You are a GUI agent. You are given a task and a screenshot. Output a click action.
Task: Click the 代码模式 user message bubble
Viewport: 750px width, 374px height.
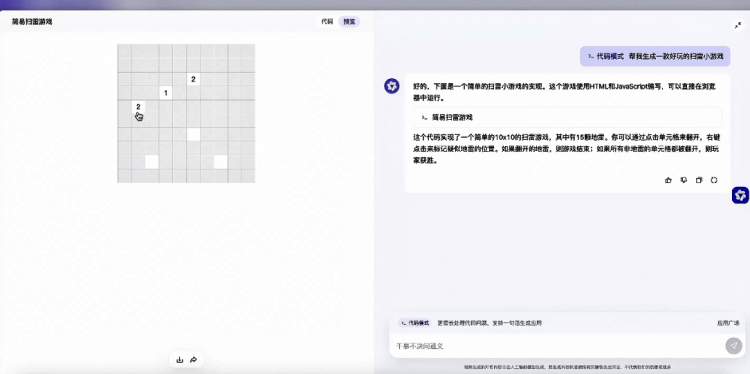coord(655,56)
